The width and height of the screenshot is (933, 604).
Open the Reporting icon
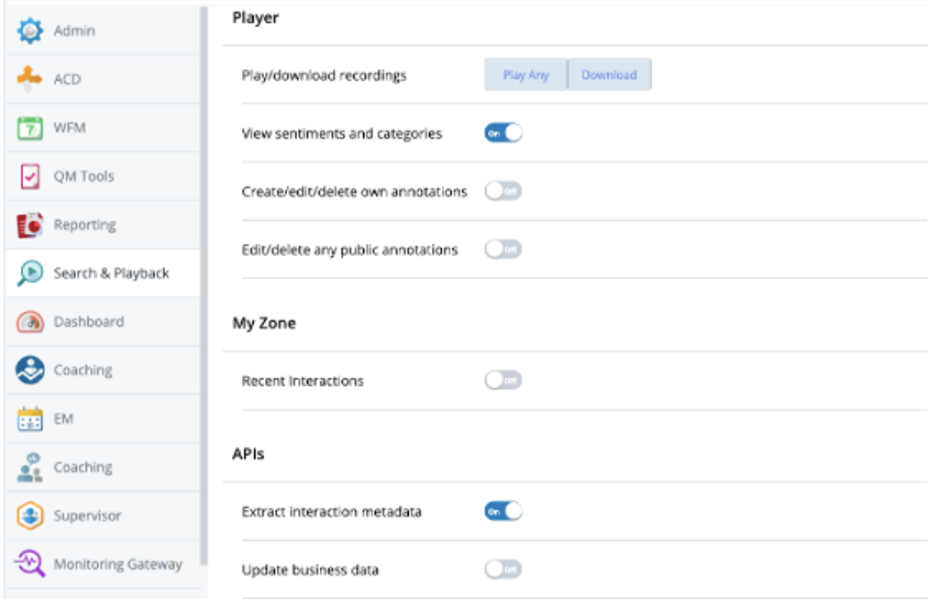click(x=30, y=225)
